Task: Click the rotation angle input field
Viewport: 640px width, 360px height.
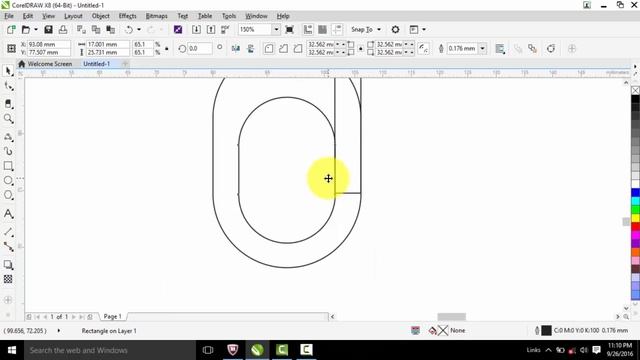Action: click(x=200, y=49)
